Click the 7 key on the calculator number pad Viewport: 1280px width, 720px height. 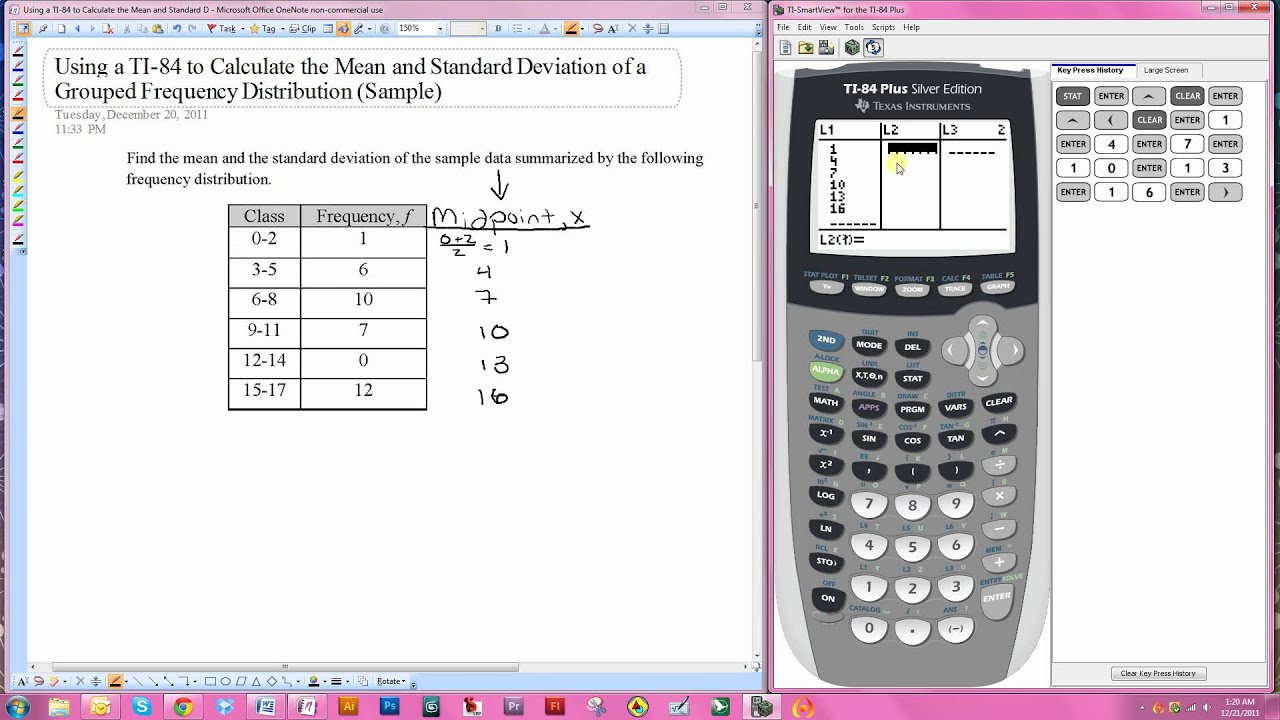point(869,504)
